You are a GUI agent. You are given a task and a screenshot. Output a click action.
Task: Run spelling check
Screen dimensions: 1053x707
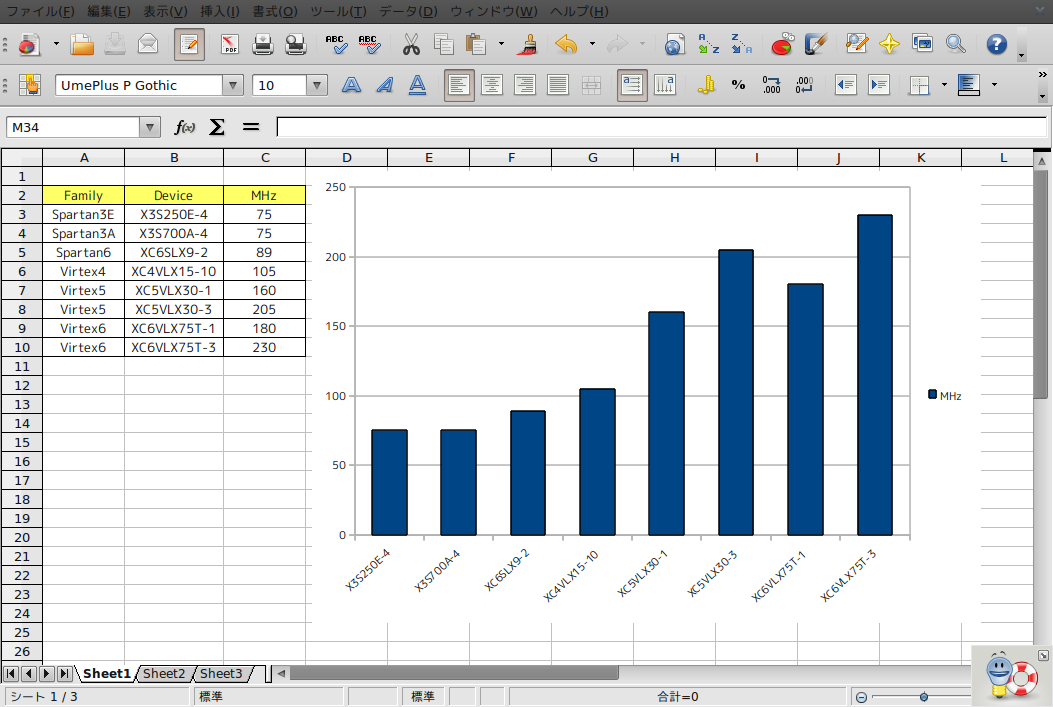[336, 45]
